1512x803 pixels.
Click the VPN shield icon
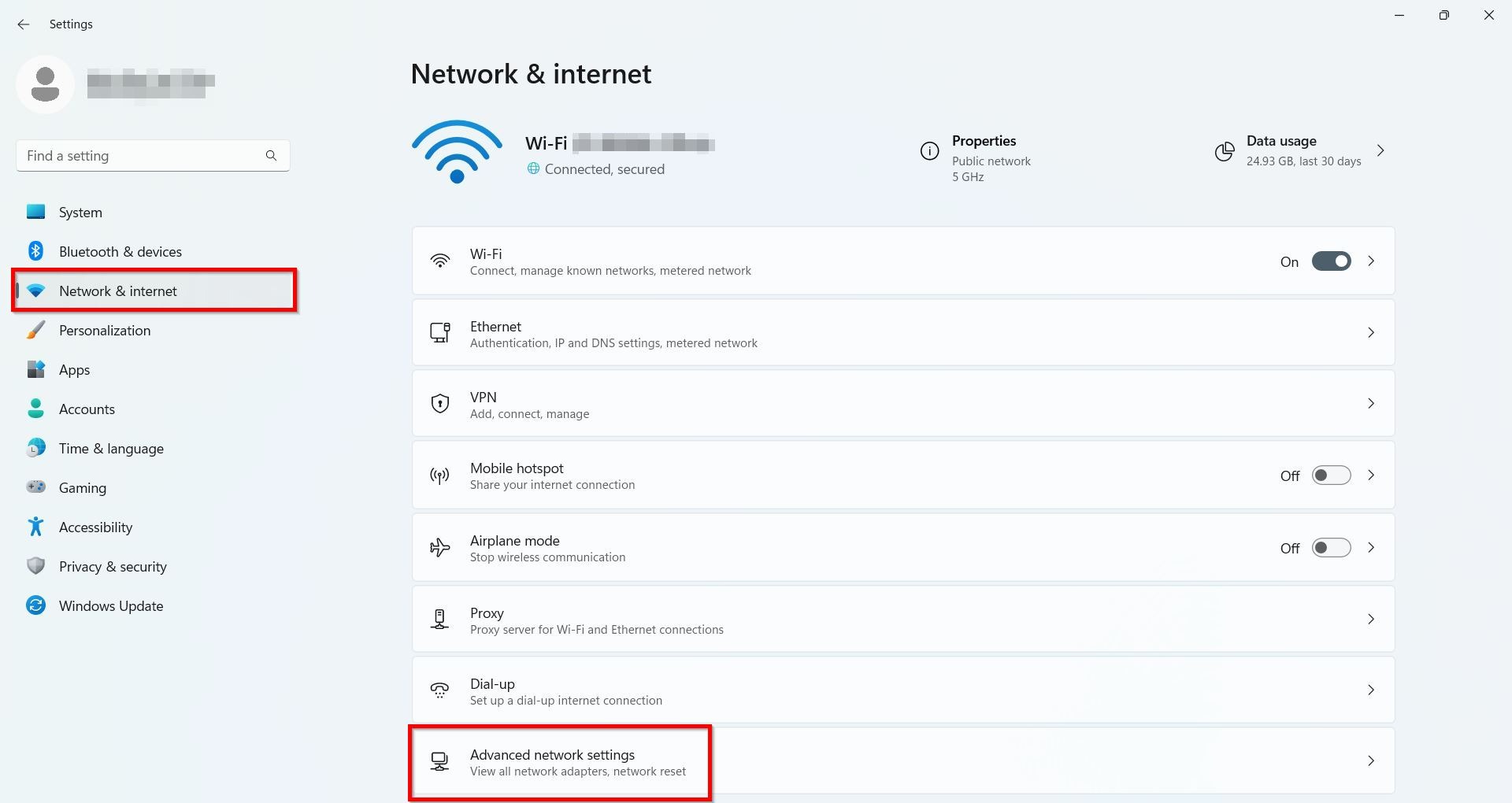point(439,404)
